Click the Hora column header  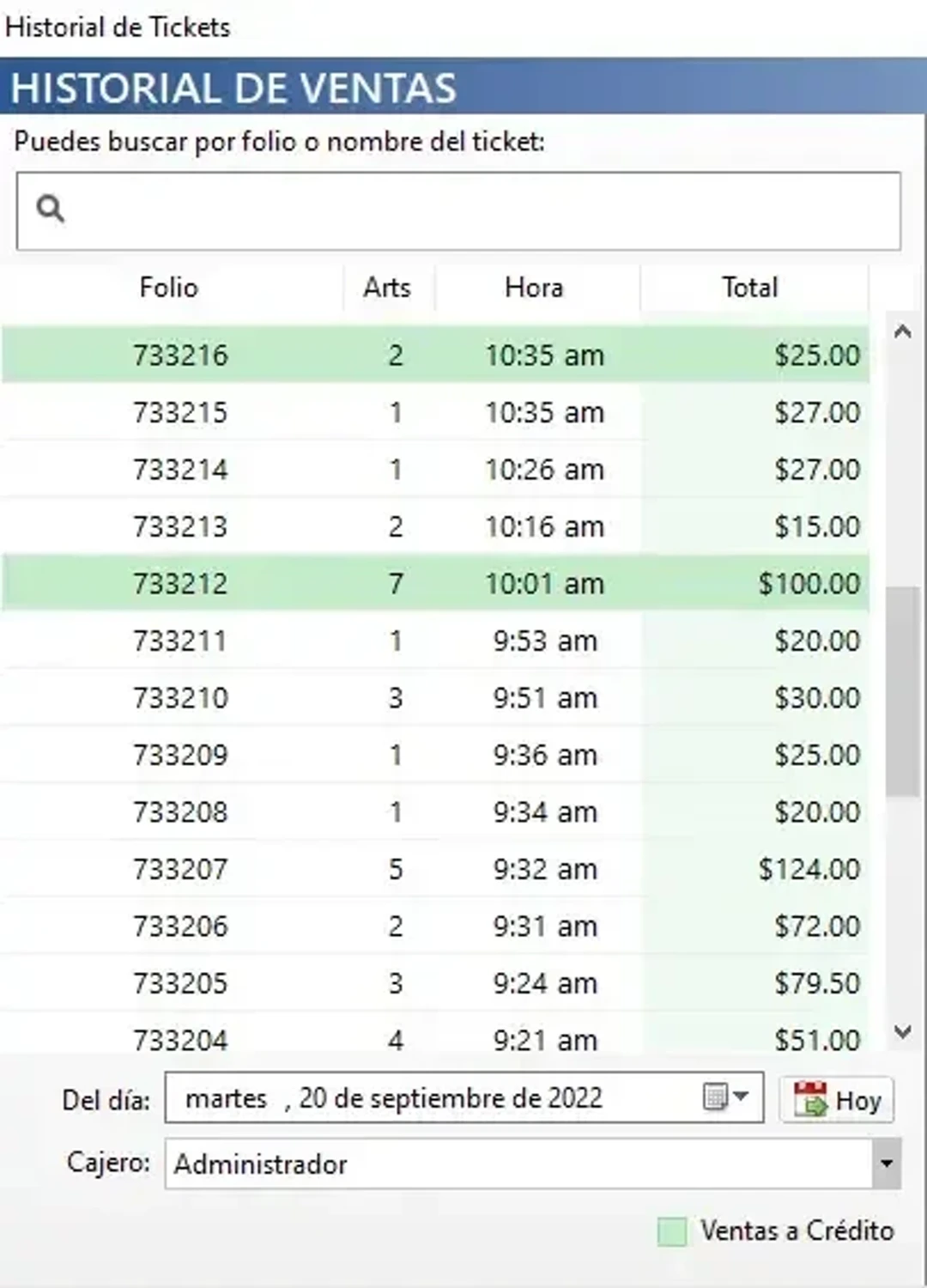coord(533,288)
